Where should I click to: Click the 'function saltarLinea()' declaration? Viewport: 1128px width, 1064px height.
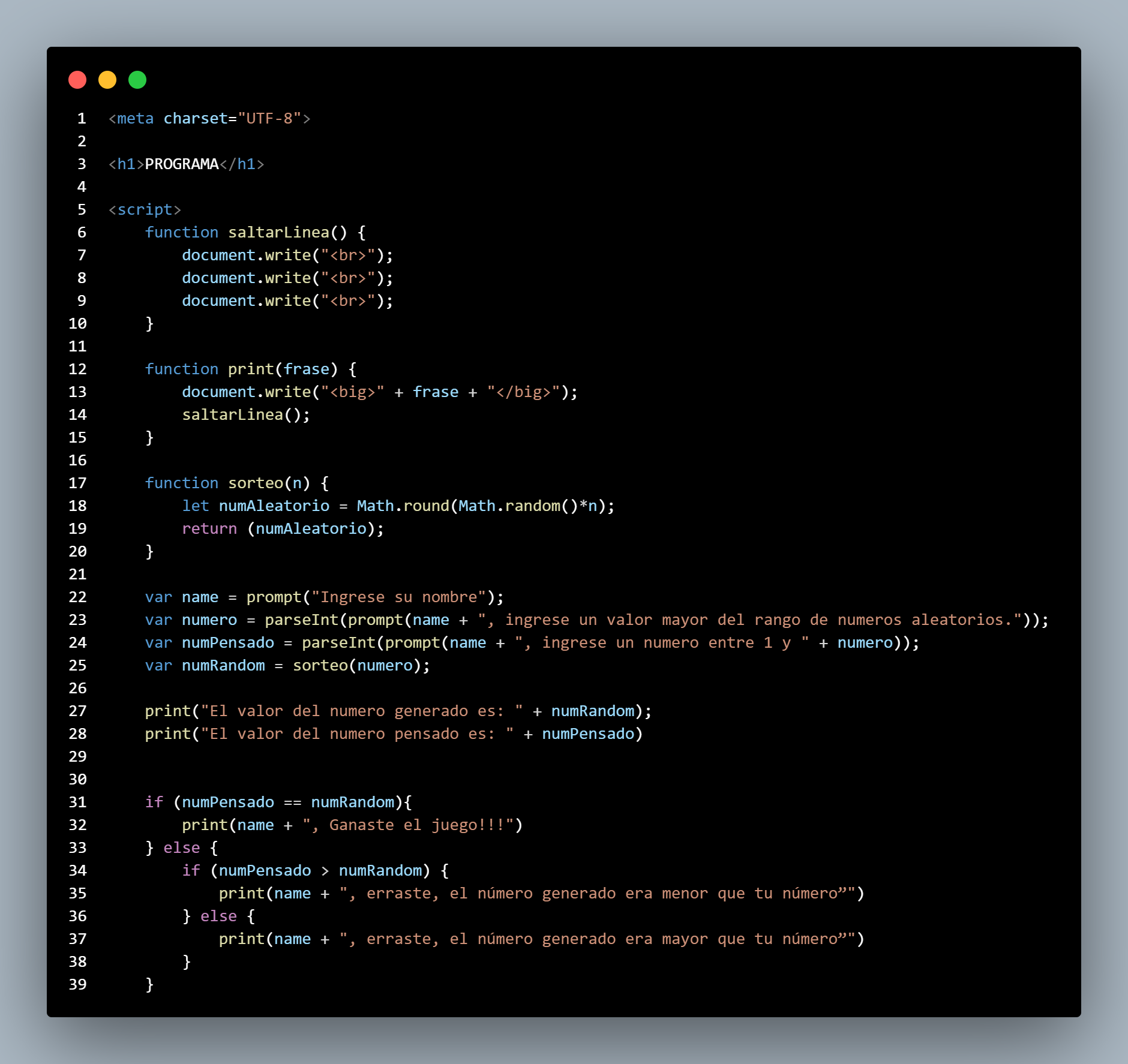click(246, 233)
